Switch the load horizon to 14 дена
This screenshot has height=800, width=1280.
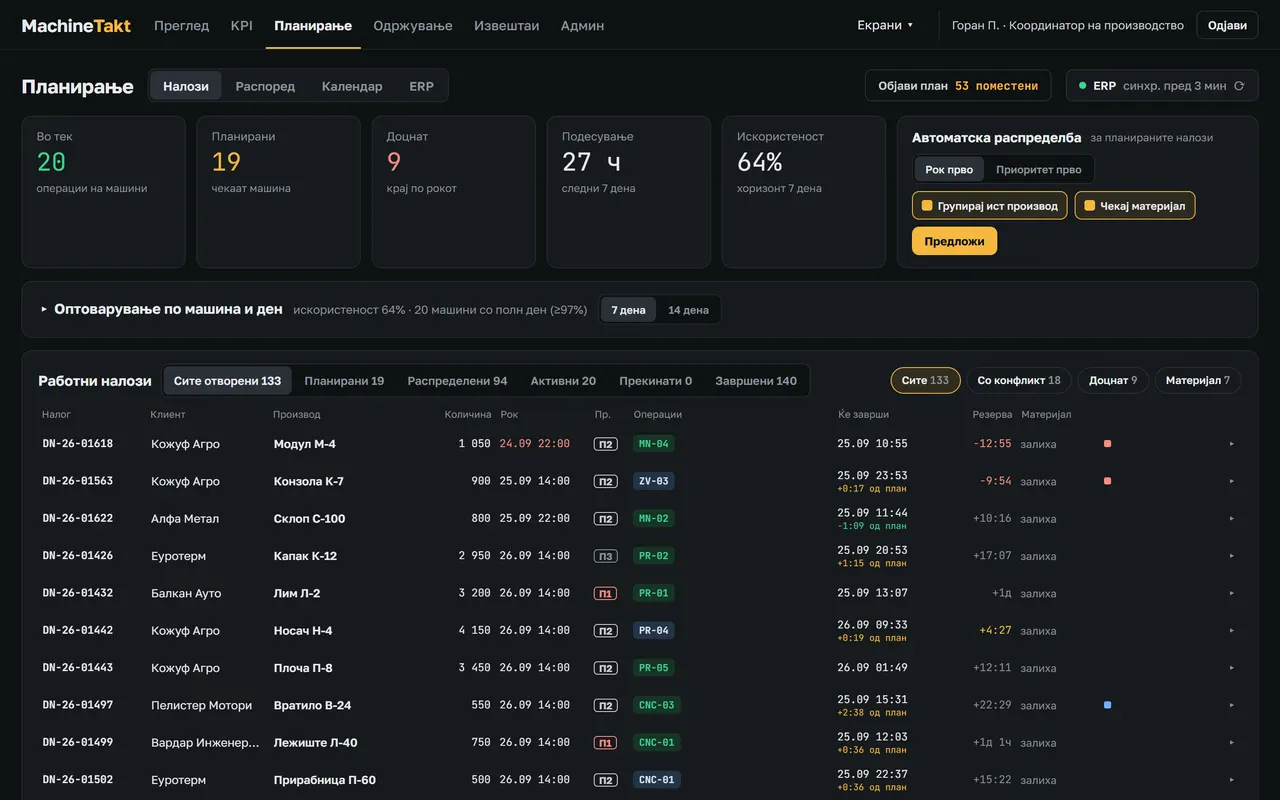click(x=688, y=310)
